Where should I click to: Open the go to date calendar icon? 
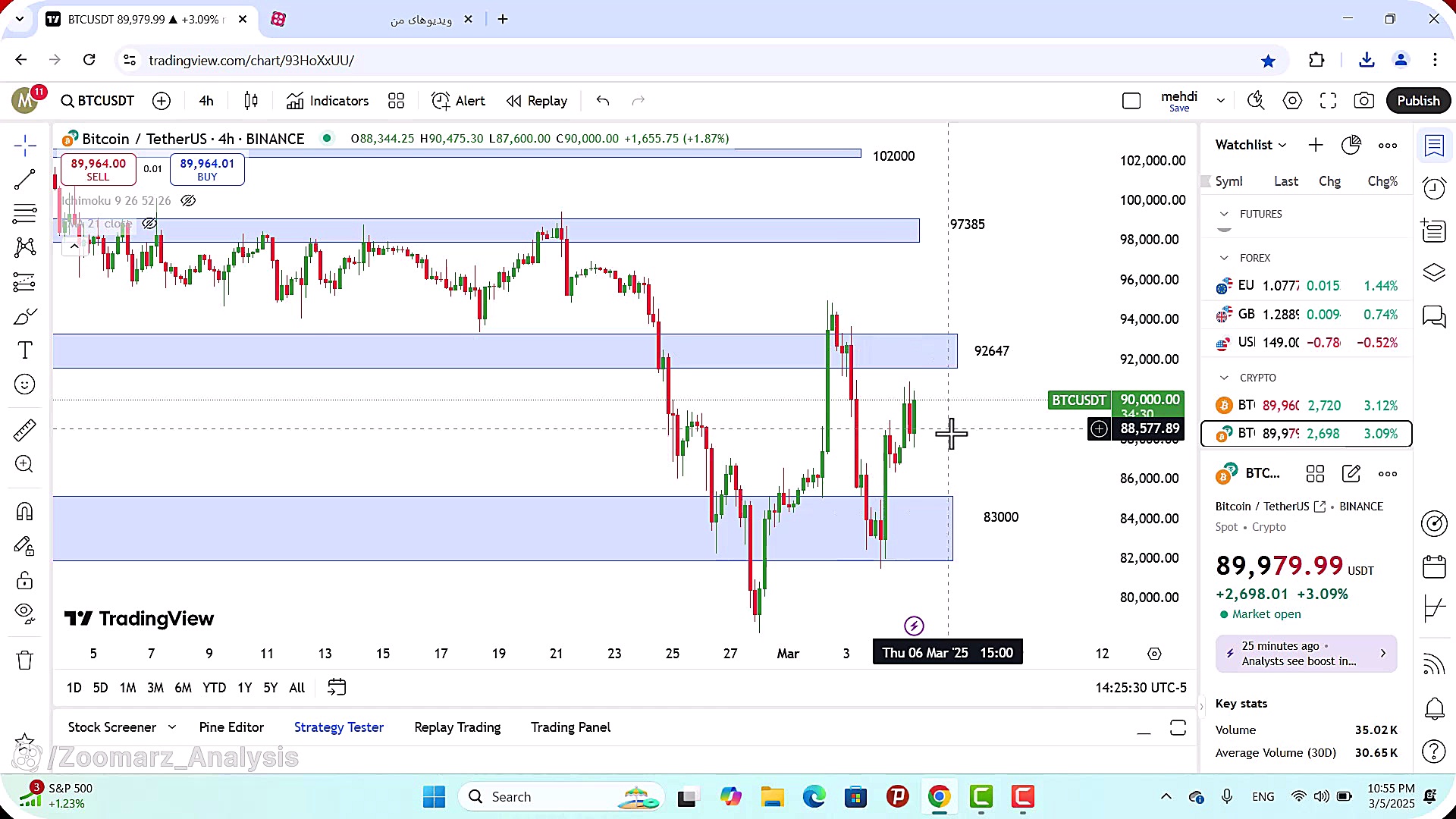[x=337, y=688]
